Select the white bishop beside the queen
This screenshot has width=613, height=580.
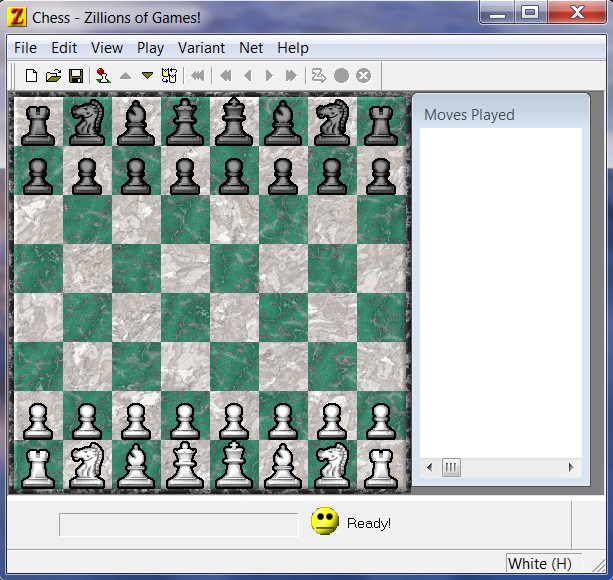(136, 467)
